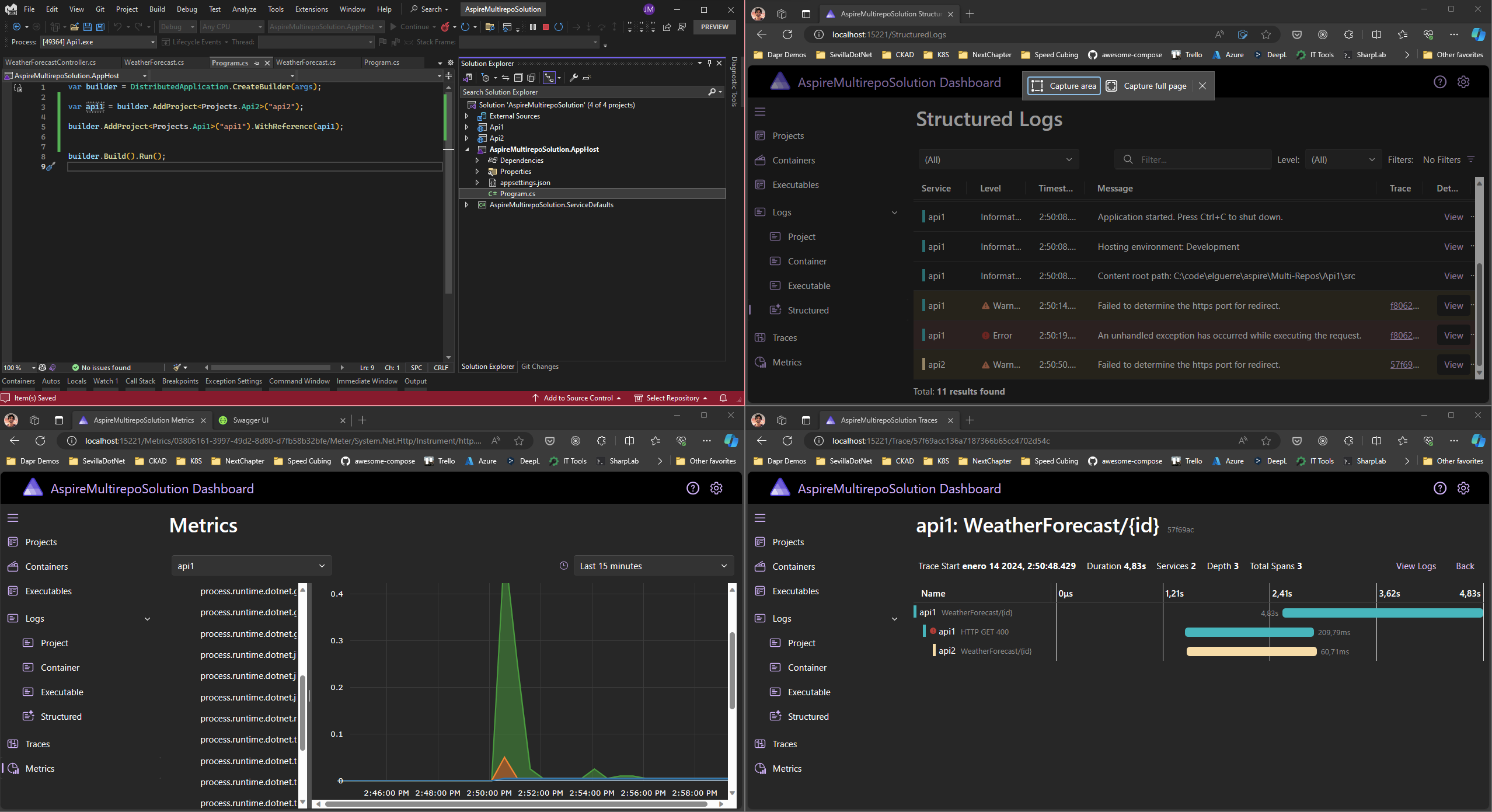
Task: Click the Visual Studio notifications bell icon
Action: 723,398
